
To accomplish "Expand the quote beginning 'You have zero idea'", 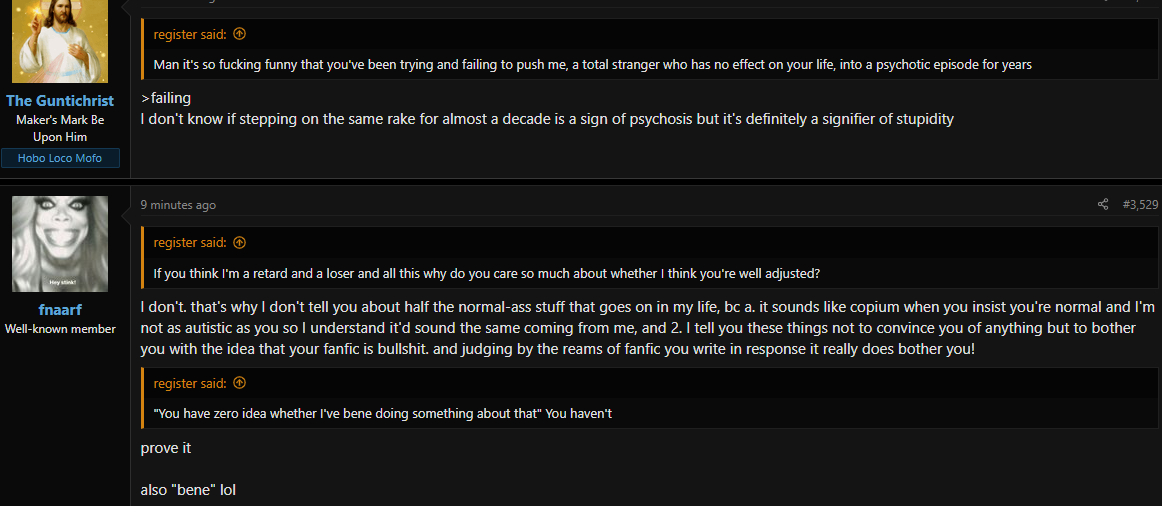I will [x=382, y=413].
